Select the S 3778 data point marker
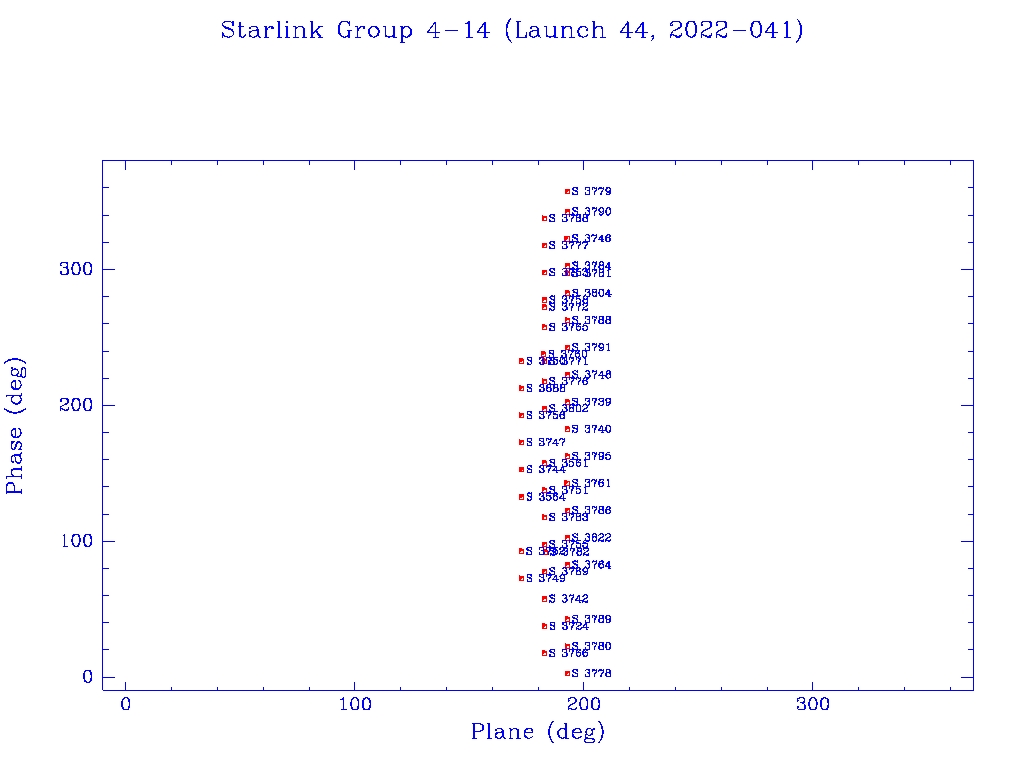Image resolution: width=1024 pixels, height=768 pixels. pyautogui.click(x=567, y=674)
